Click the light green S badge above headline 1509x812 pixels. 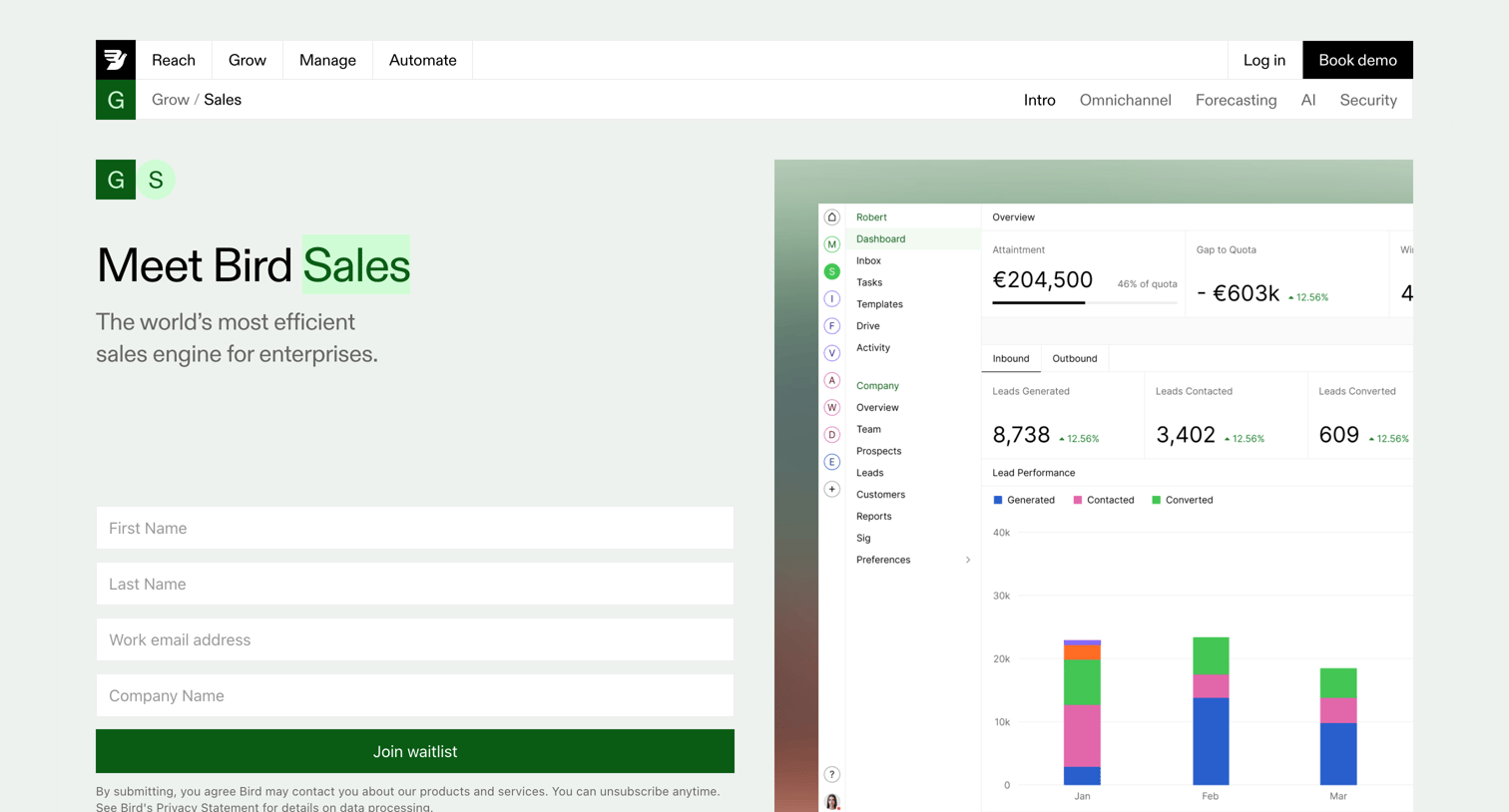pos(156,180)
